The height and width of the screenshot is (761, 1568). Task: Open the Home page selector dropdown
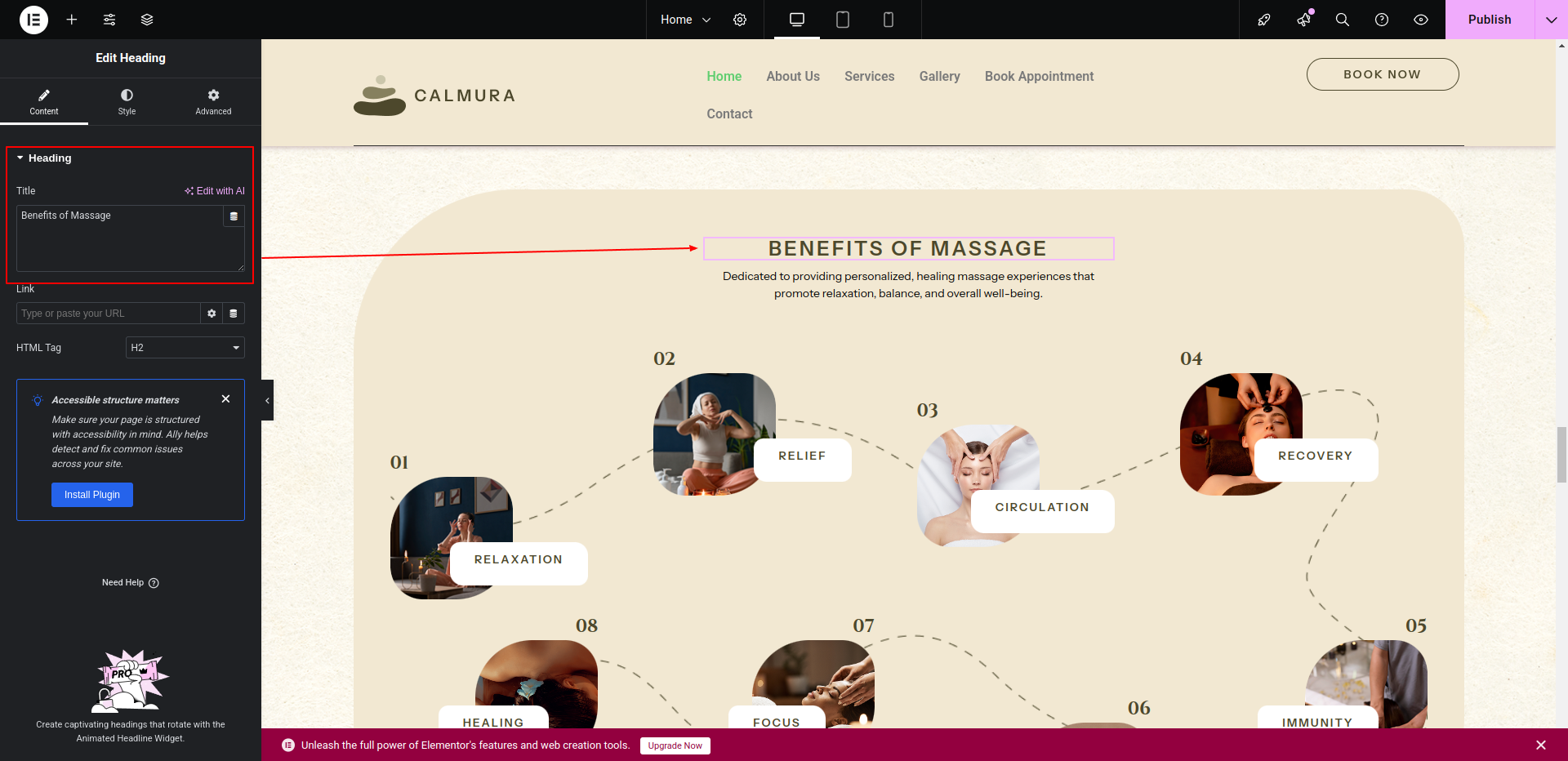coord(686,20)
